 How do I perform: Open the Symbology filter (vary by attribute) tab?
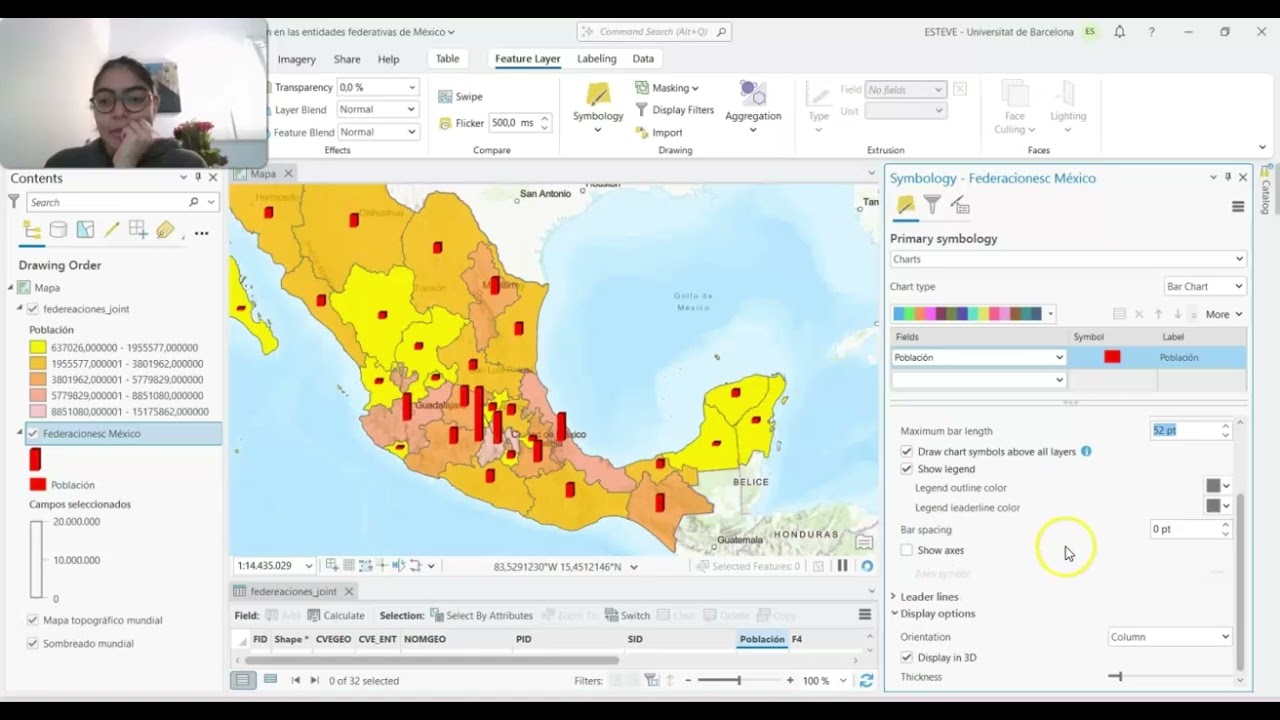932,205
